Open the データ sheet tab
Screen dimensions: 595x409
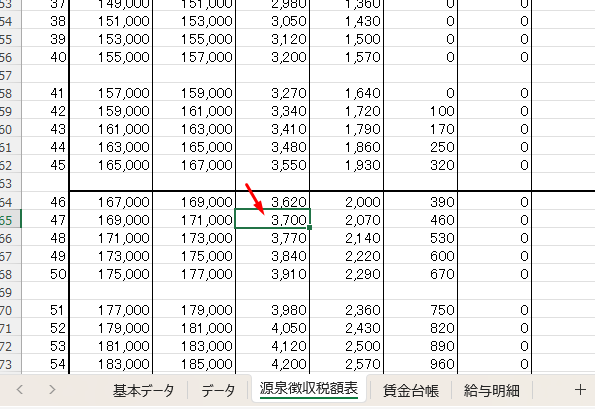click(218, 390)
